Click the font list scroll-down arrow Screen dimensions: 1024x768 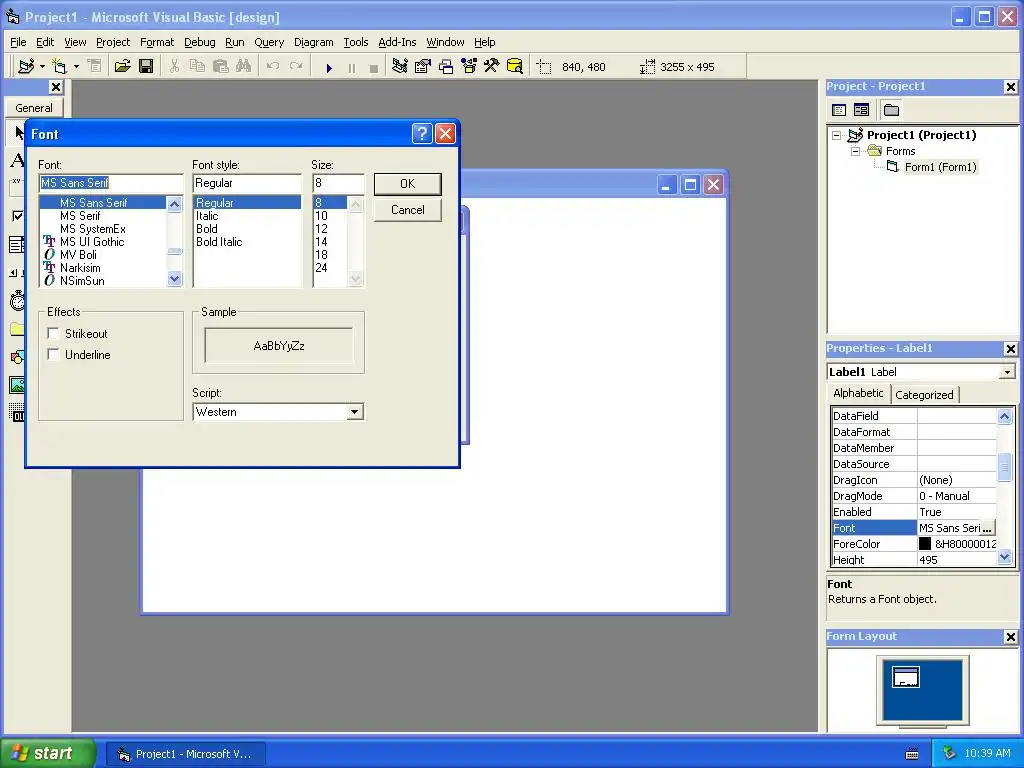pyautogui.click(x=174, y=279)
